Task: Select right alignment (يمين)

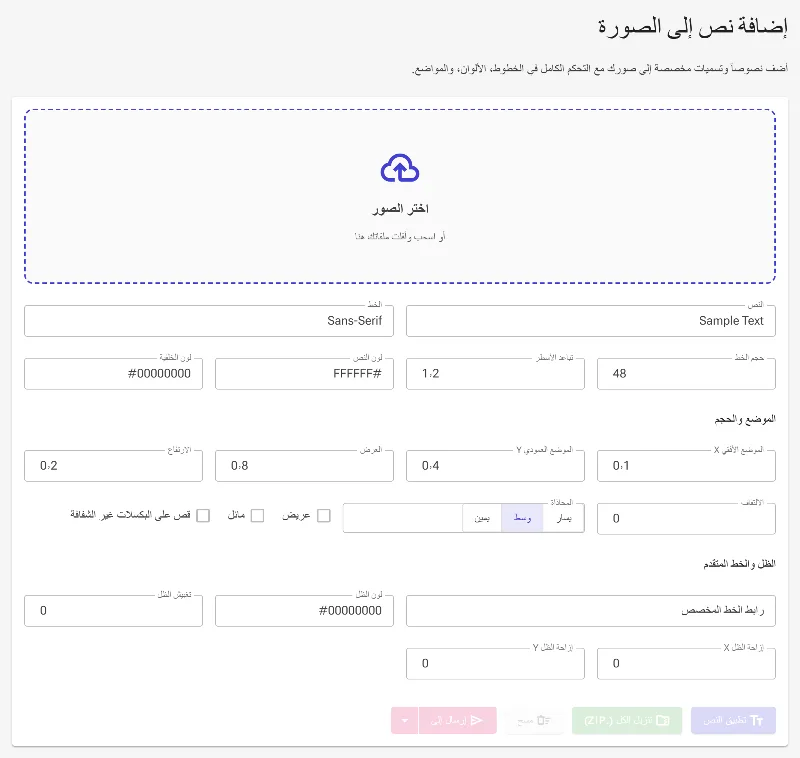Action: tap(482, 518)
